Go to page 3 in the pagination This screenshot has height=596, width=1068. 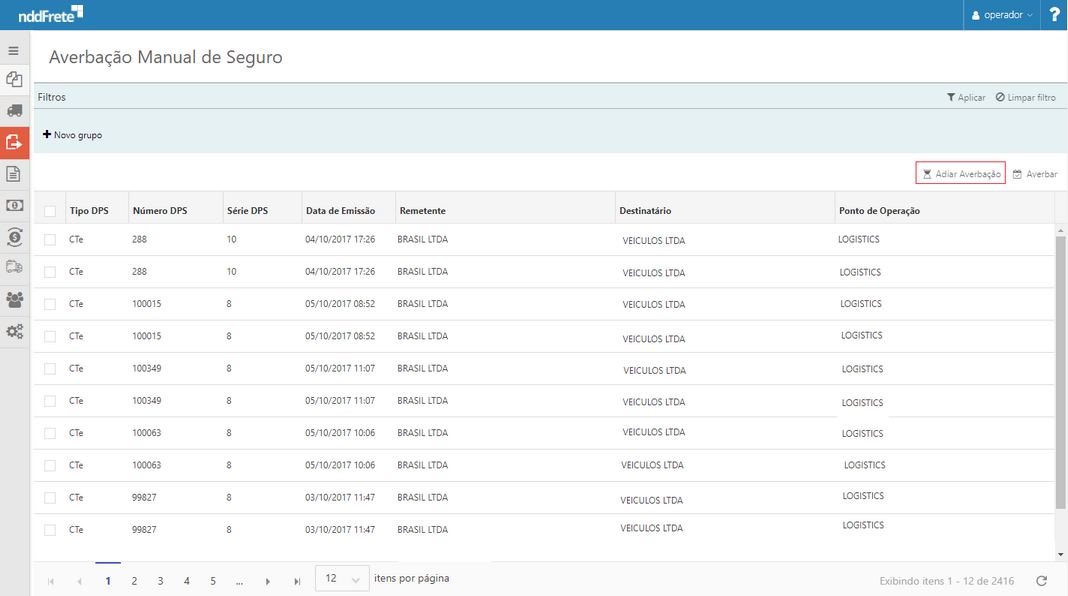coord(160,581)
